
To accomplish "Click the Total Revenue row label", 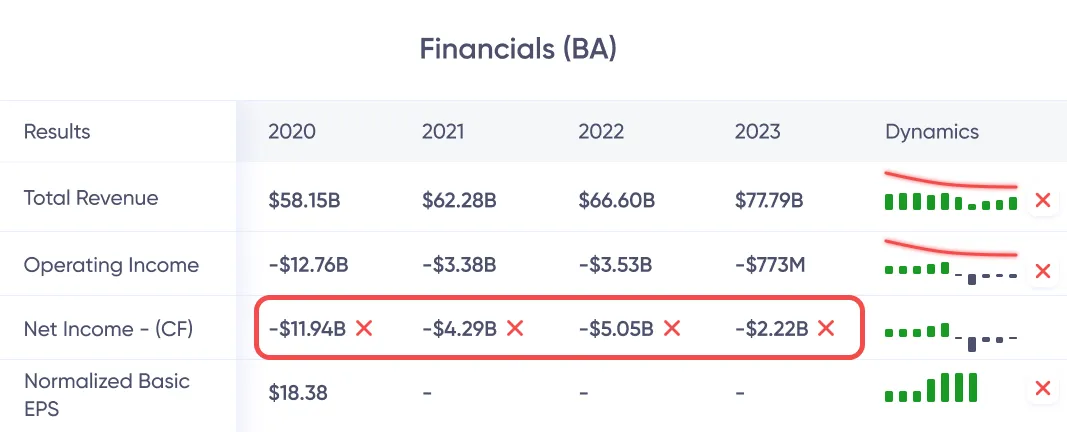I will click(x=91, y=198).
